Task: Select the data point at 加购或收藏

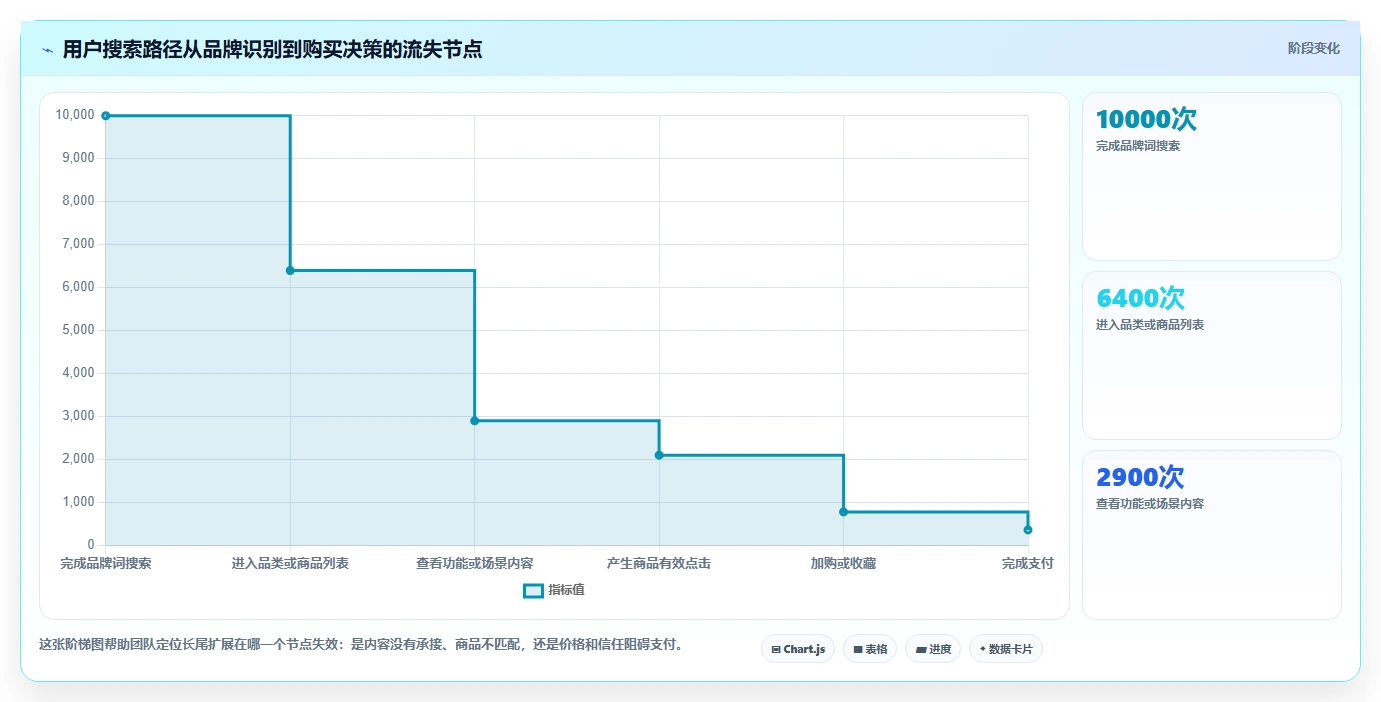Action: pyautogui.click(x=843, y=512)
